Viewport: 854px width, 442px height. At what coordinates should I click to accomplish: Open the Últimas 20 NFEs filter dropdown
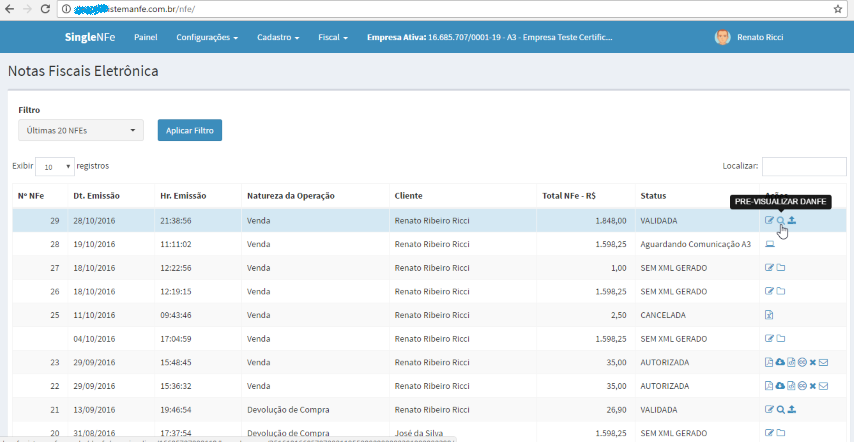(81, 130)
